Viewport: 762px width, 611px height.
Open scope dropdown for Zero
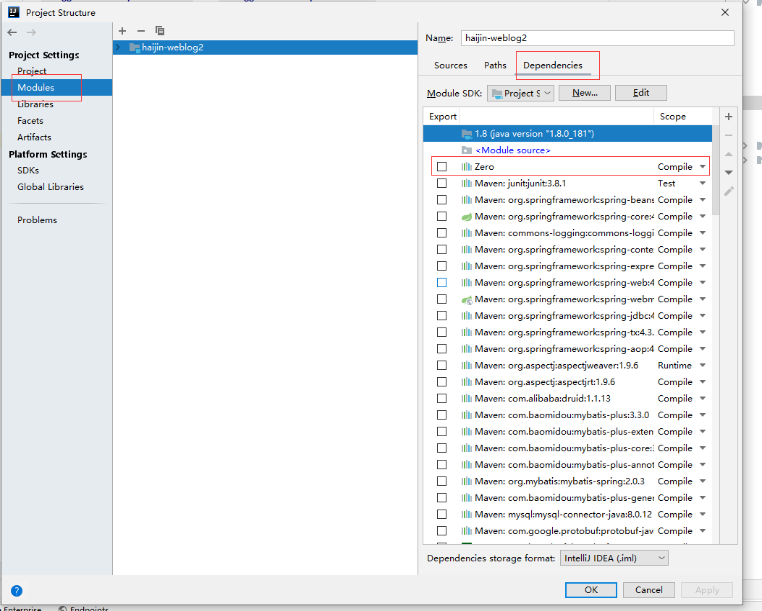702,167
